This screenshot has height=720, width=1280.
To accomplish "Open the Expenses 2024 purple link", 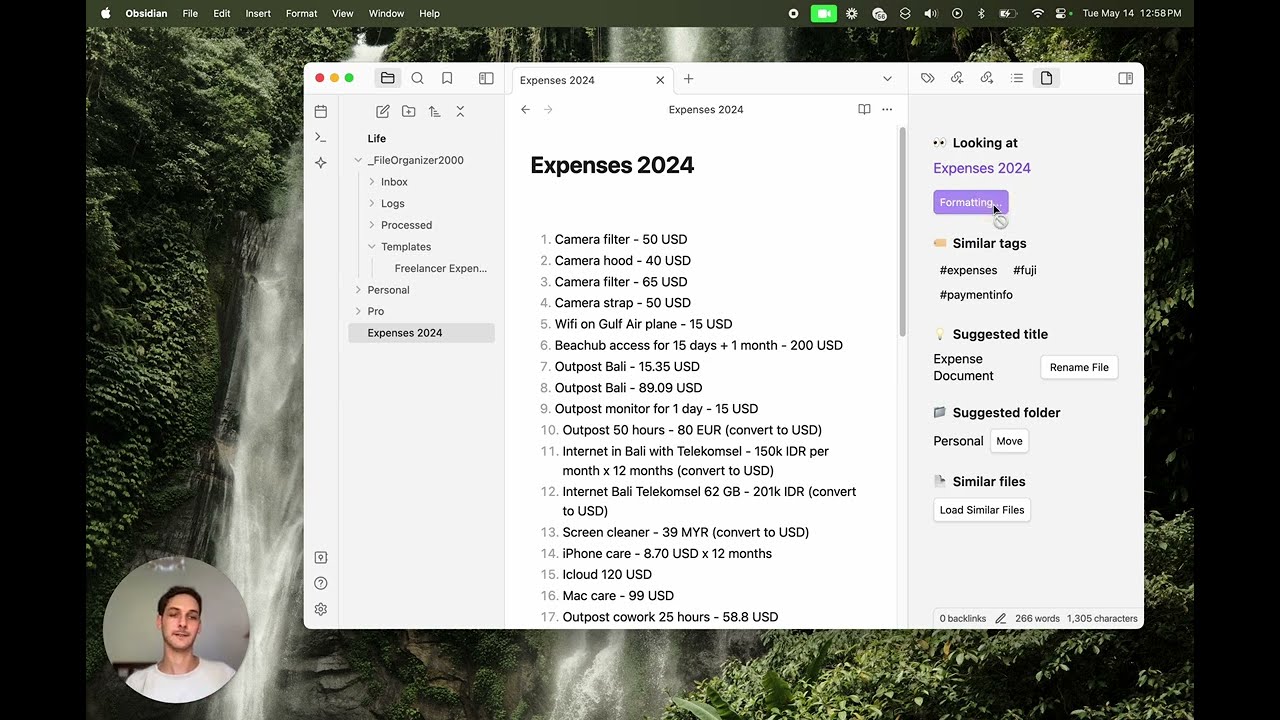I will (982, 168).
